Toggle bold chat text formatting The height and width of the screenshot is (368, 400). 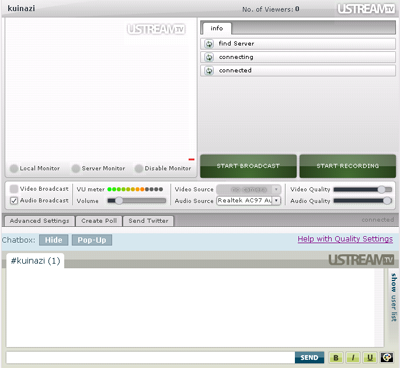[336, 358]
